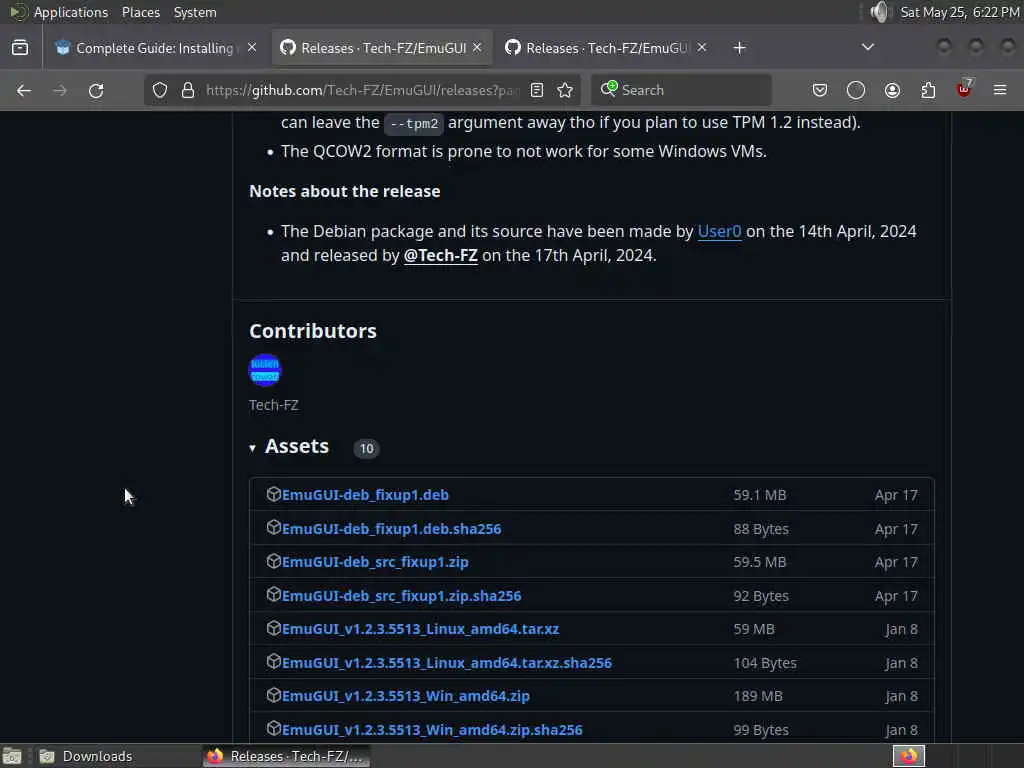Screen dimensions: 1024x768
Task: Open the @Tech-FZ mention link
Action: click(440, 255)
